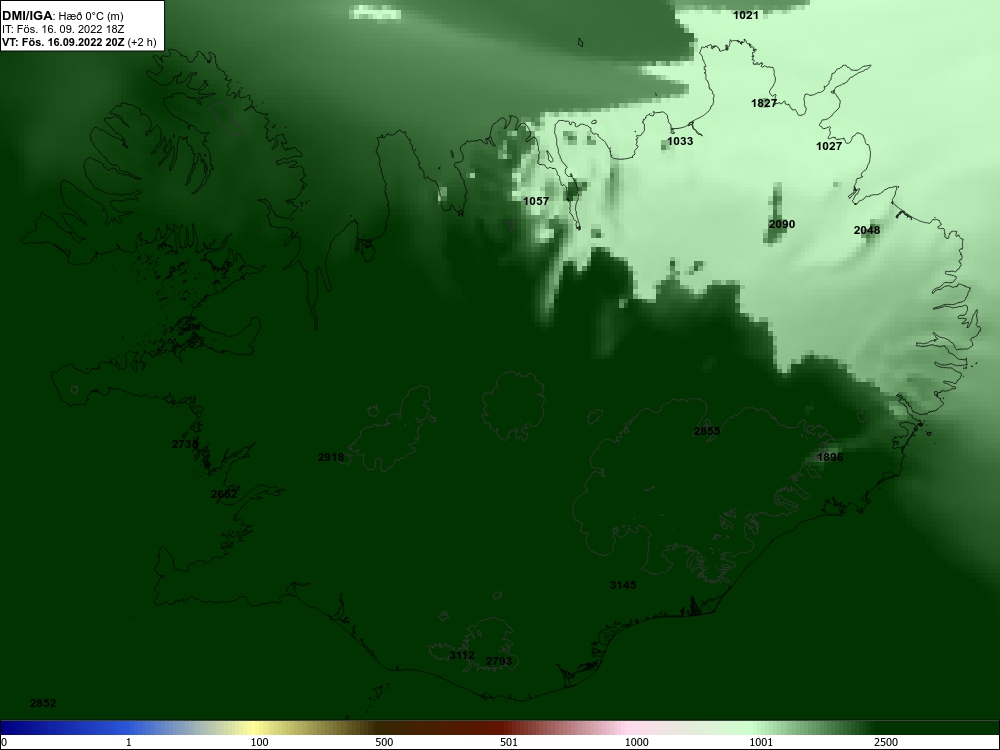Pick the 1027 map value
This screenshot has height=750, width=1000.
point(829,147)
